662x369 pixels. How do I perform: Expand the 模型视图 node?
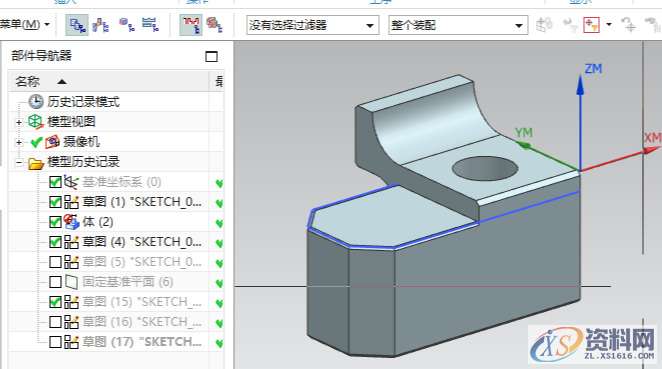click(x=19, y=122)
